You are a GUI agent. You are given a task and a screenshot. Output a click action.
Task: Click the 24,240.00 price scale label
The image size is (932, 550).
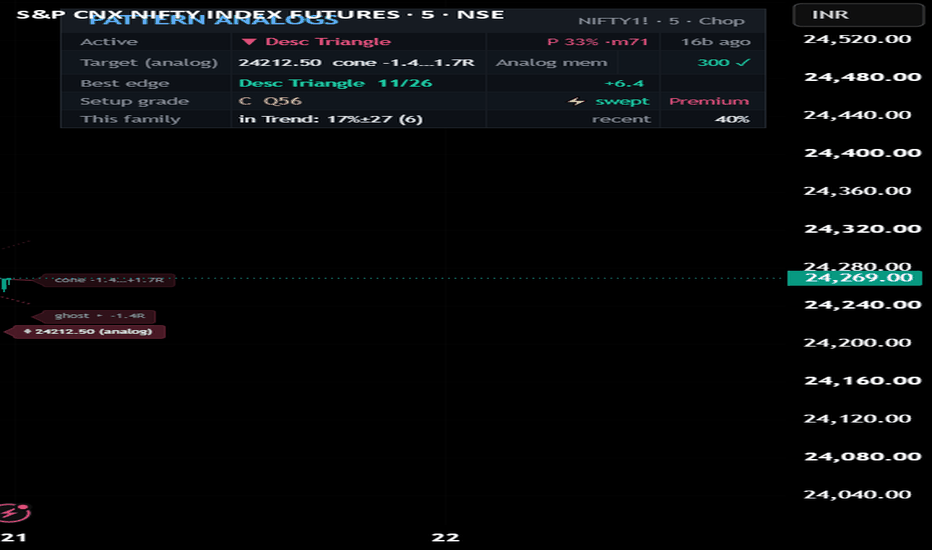click(x=862, y=305)
